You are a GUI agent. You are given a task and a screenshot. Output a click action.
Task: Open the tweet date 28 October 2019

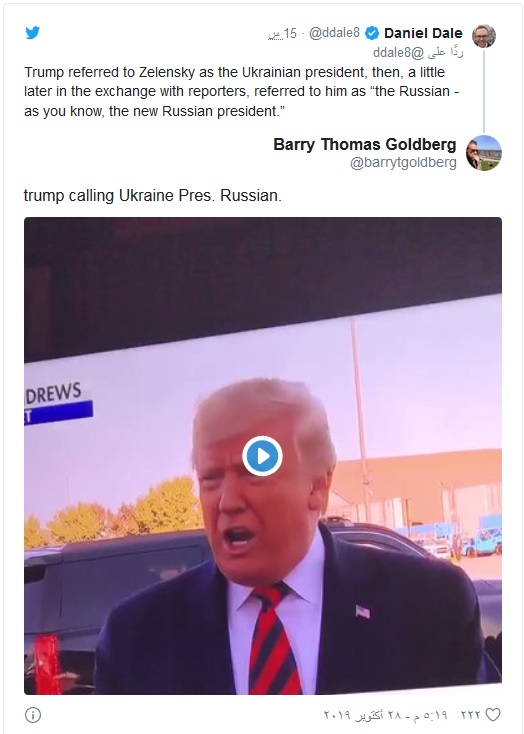pyautogui.click(x=385, y=715)
